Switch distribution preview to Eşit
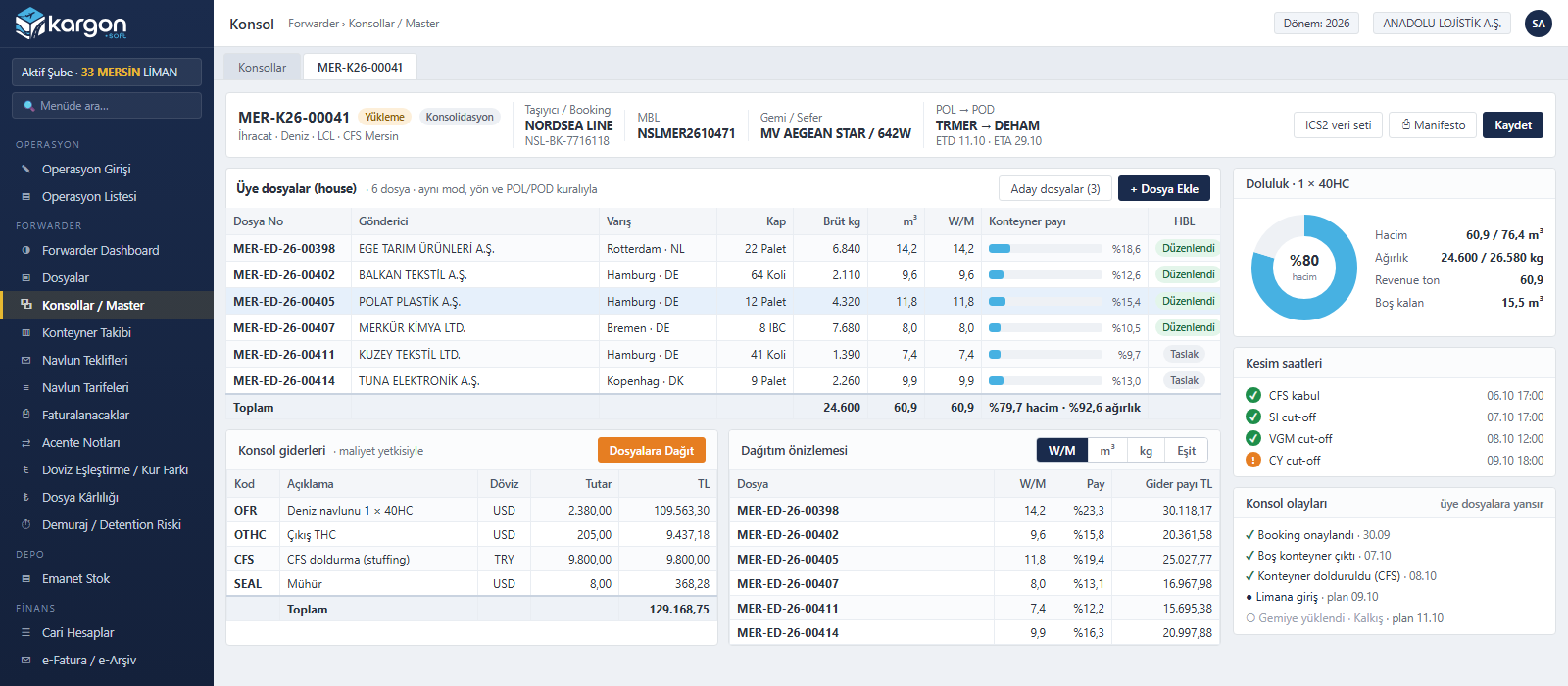The image size is (1568, 686). pyautogui.click(x=1187, y=450)
